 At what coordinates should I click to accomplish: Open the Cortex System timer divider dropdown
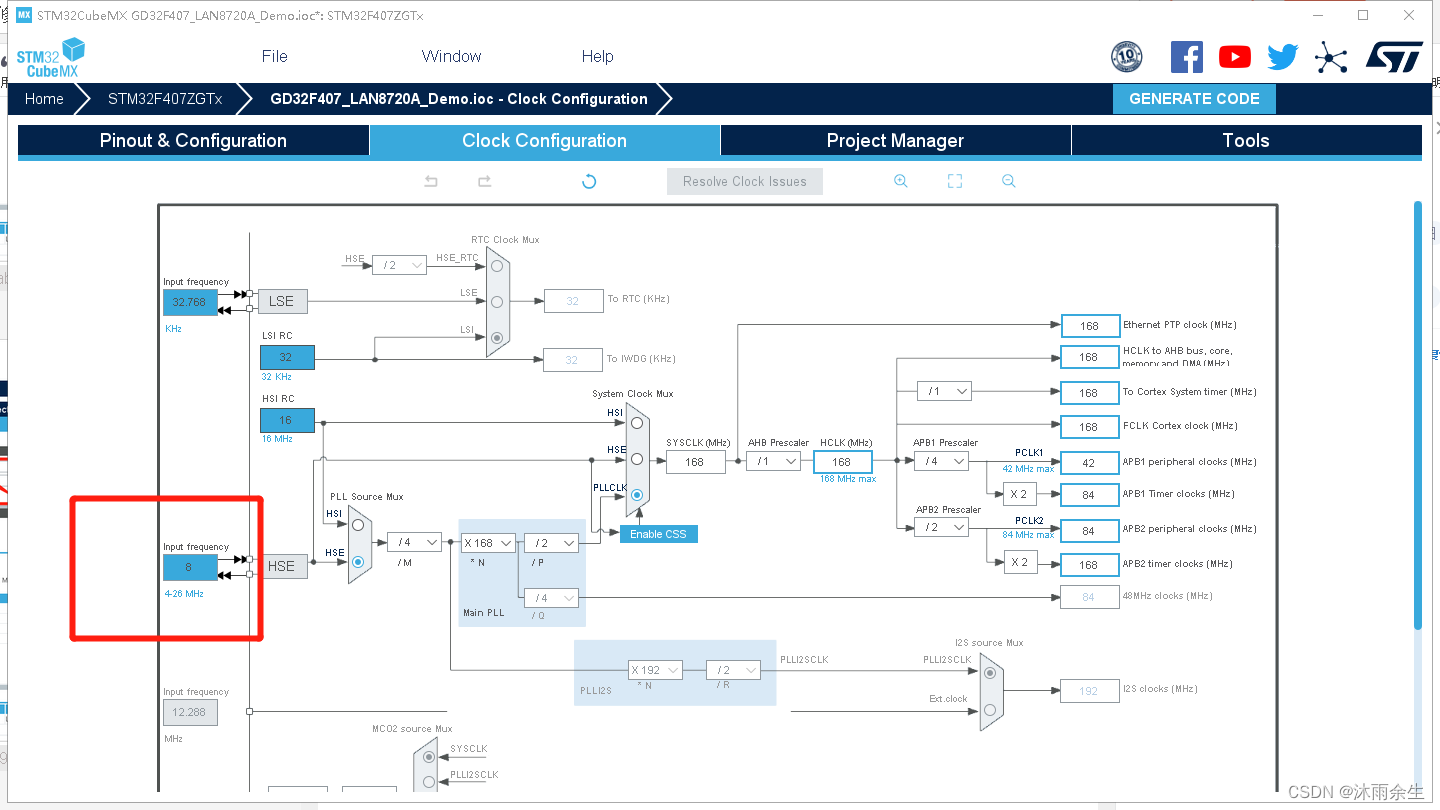click(944, 391)
